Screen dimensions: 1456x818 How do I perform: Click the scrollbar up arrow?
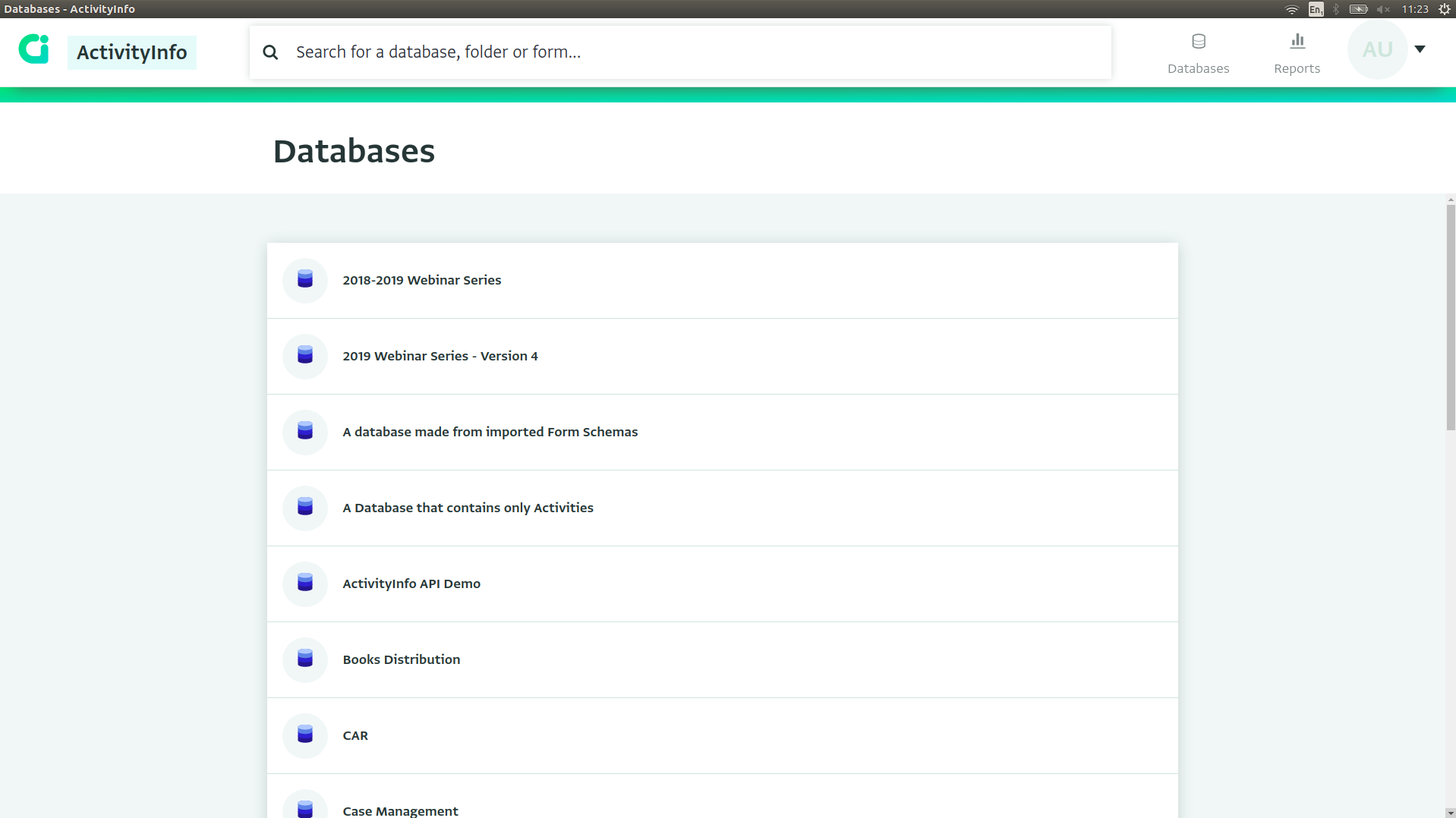pyautogui.click(x=1451, y=200)
